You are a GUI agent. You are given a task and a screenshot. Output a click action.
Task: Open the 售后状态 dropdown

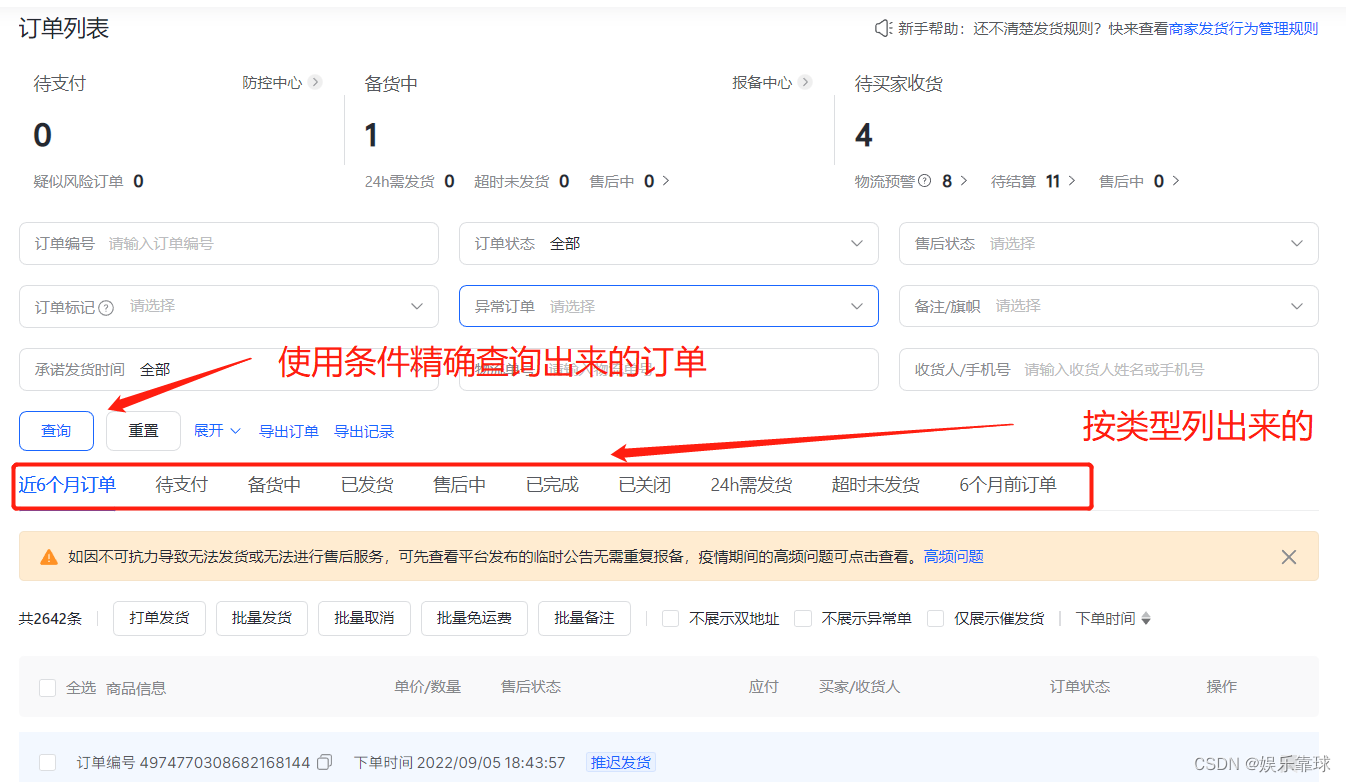(1109, 243)
